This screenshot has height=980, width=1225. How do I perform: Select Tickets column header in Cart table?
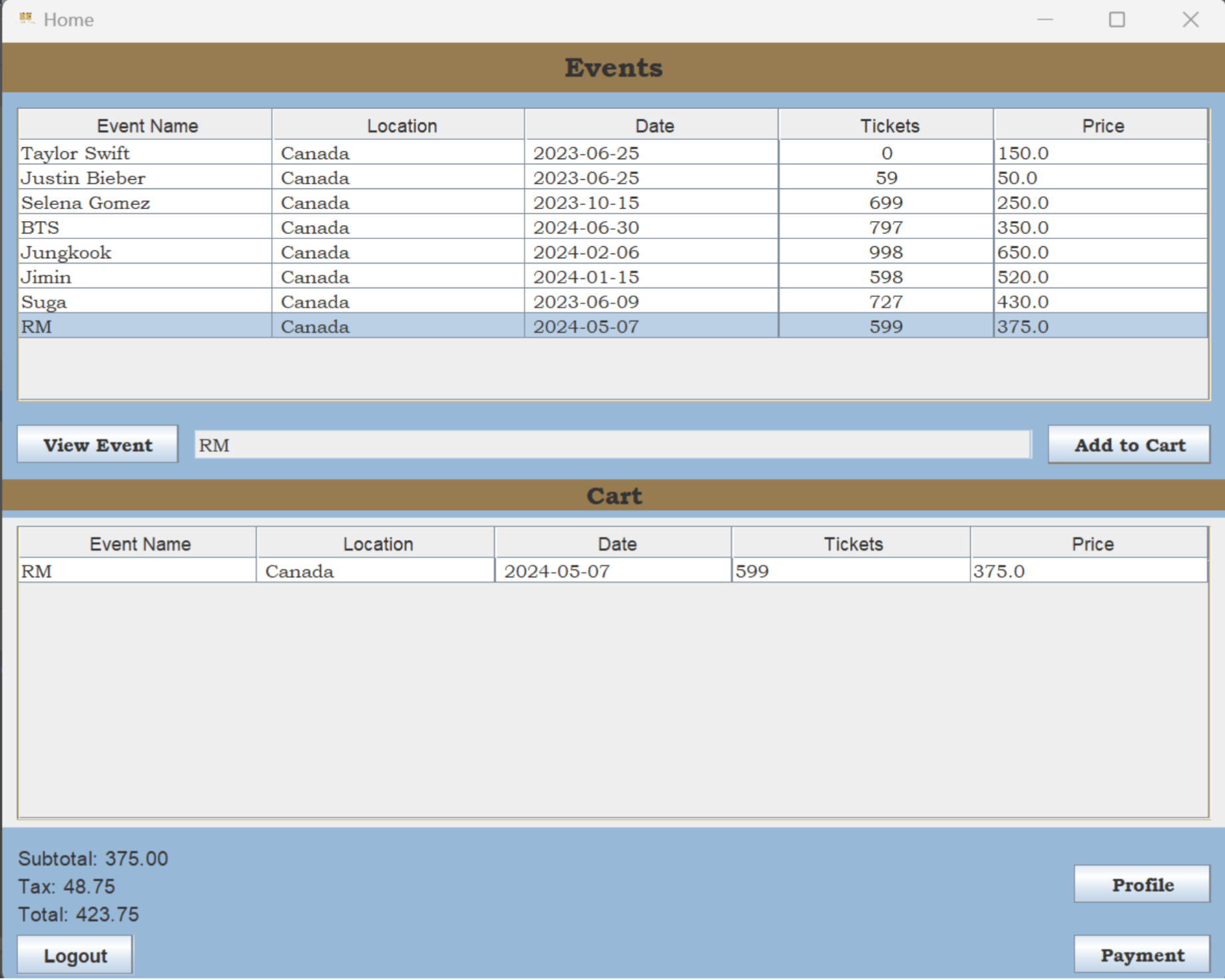click(852, 543)
